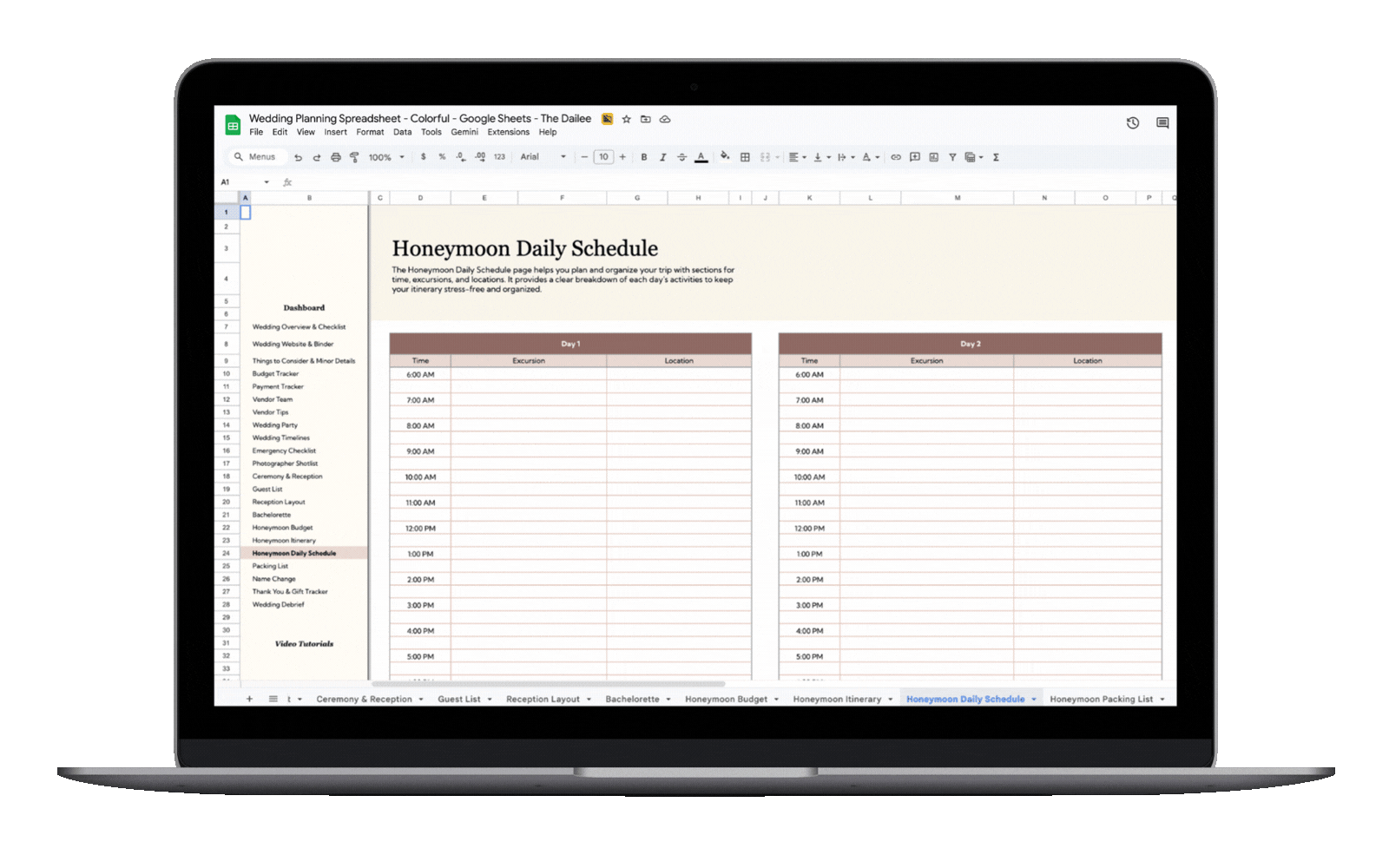Image resolution: width=1389 pixels, height=868 pixels.
Task: Open version history clock icon
Action: point(1133,123)
